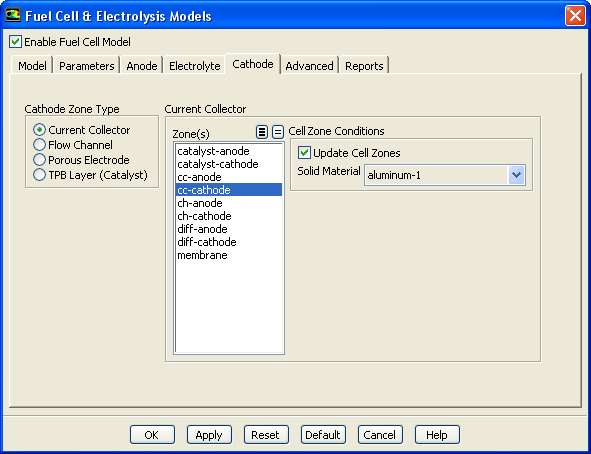Select Flow Channel zone type

click(39, 145)
